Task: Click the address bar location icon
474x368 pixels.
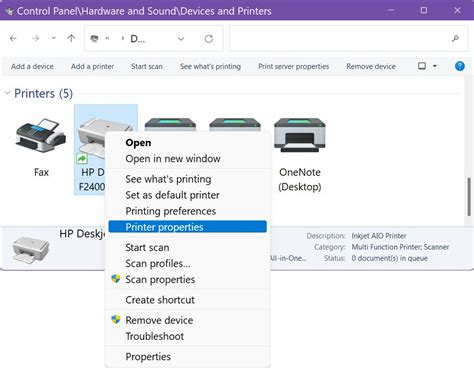Action: click(x=95, y=39)
